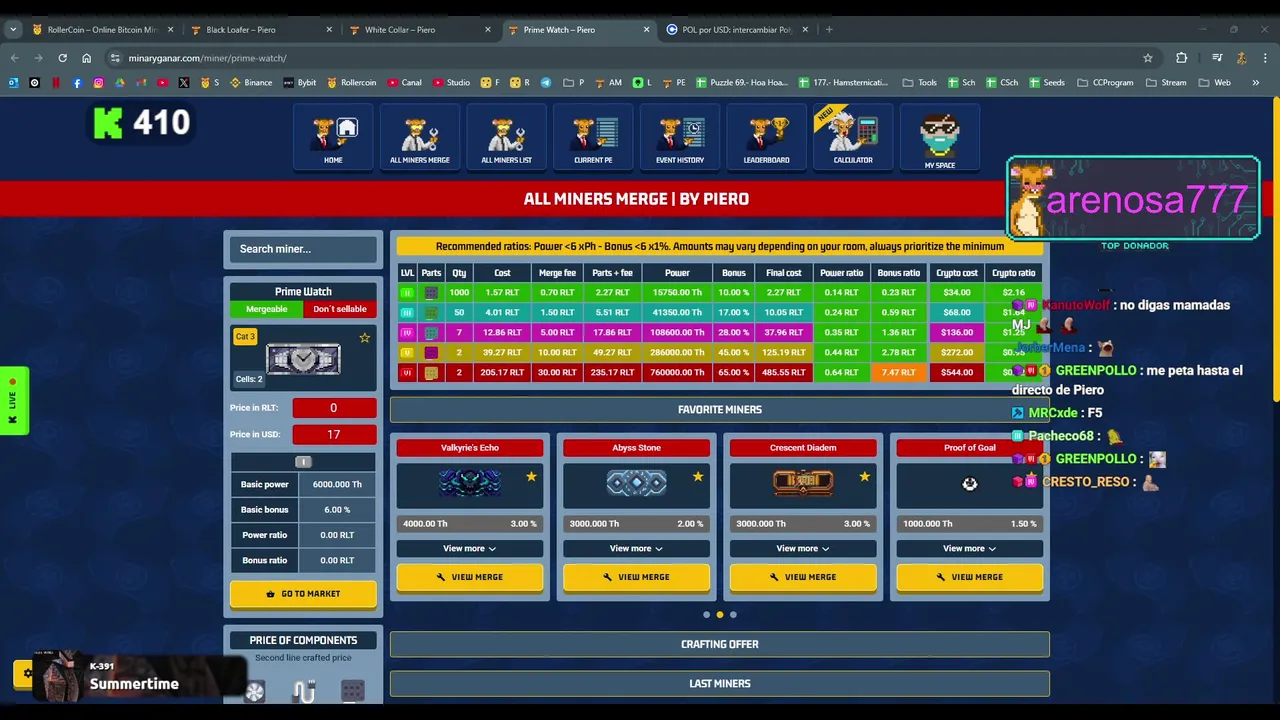Open the Studio YouTube bookmark
This screenshot has height=720, width=1280.
pos(451,83)
